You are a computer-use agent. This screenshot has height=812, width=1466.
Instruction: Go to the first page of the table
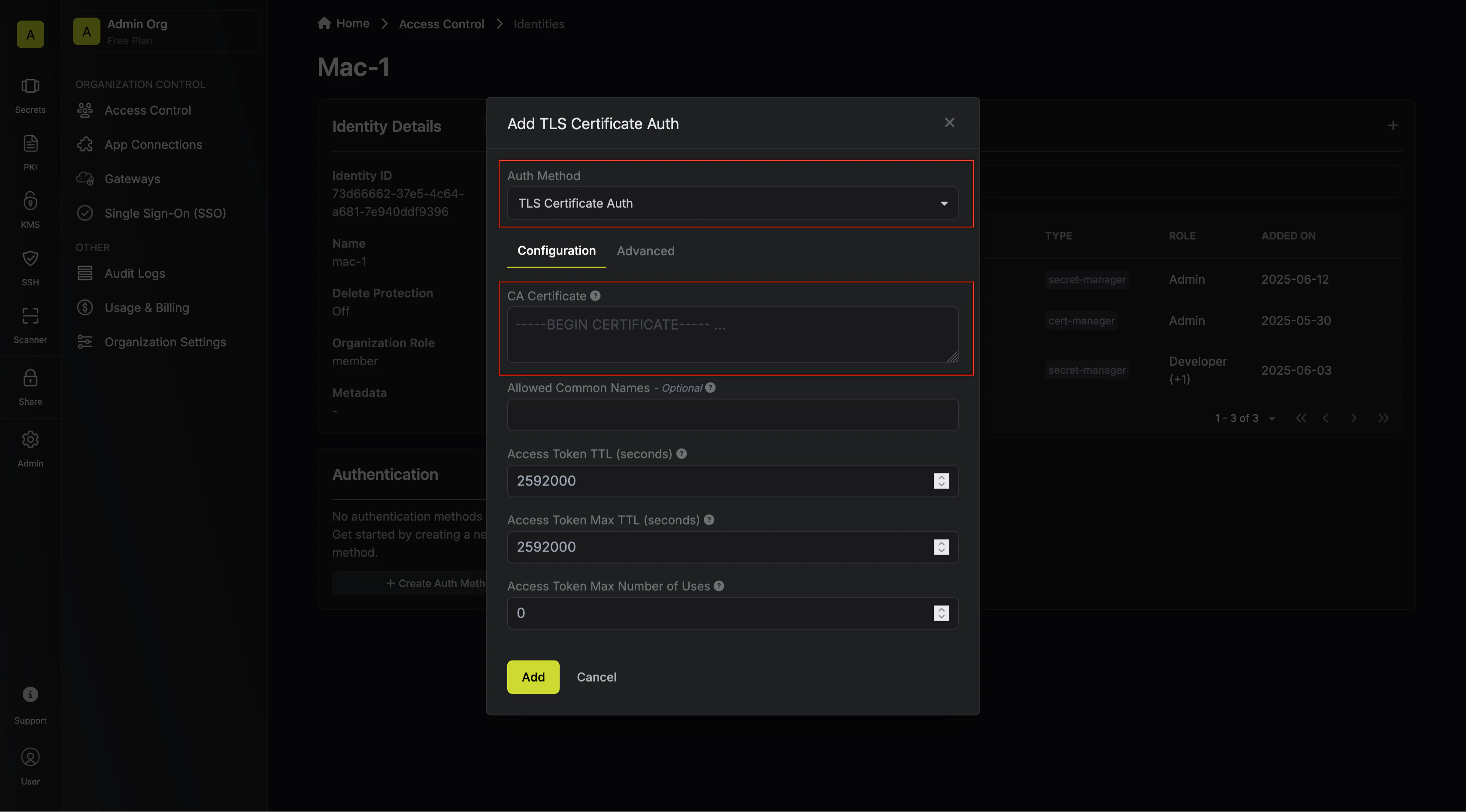point(1301,418)
